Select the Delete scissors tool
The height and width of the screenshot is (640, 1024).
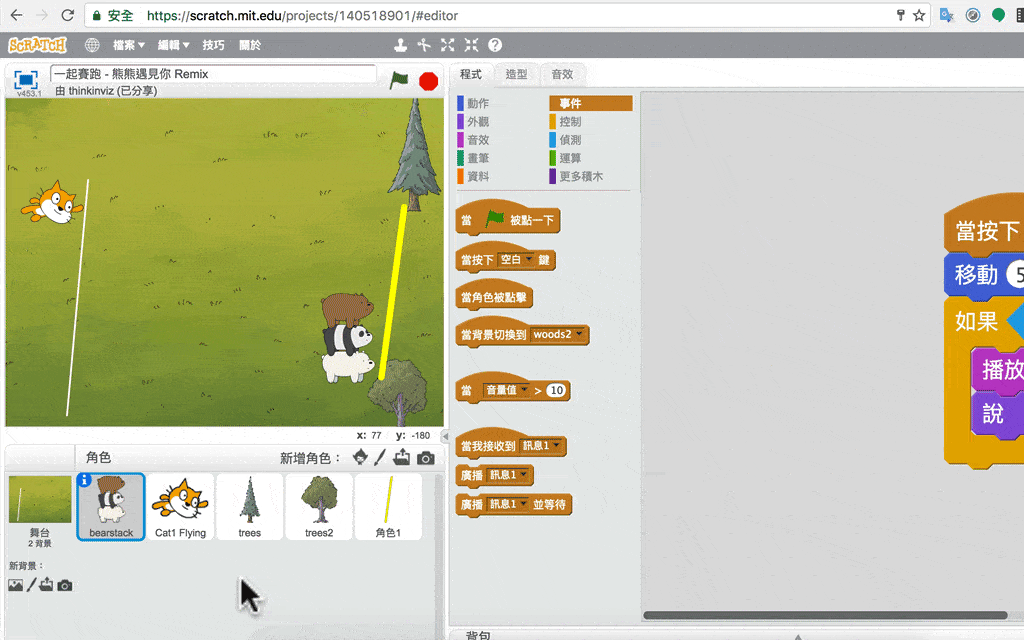pyautogui.click(x=424, y=45)
